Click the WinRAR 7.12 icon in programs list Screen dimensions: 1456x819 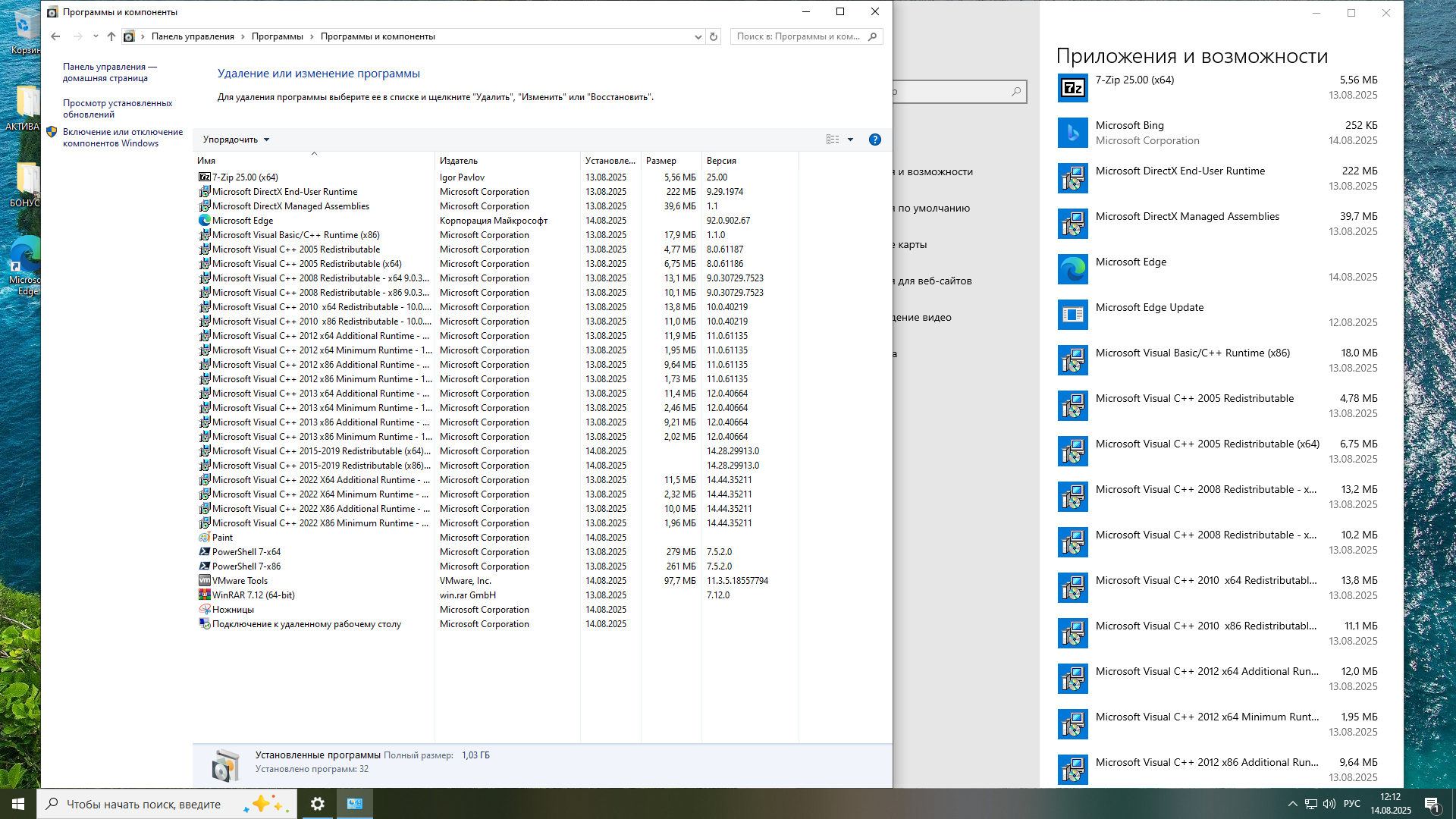point(205,595)
